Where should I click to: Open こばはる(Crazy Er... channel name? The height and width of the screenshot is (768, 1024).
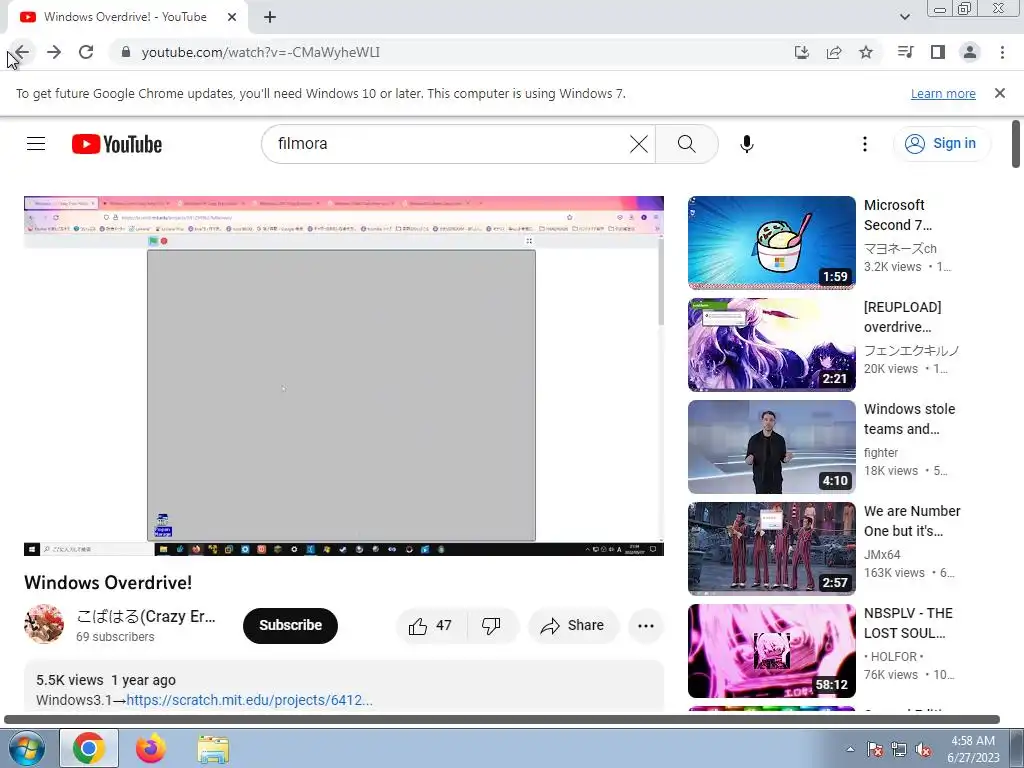tap(146, 616)
